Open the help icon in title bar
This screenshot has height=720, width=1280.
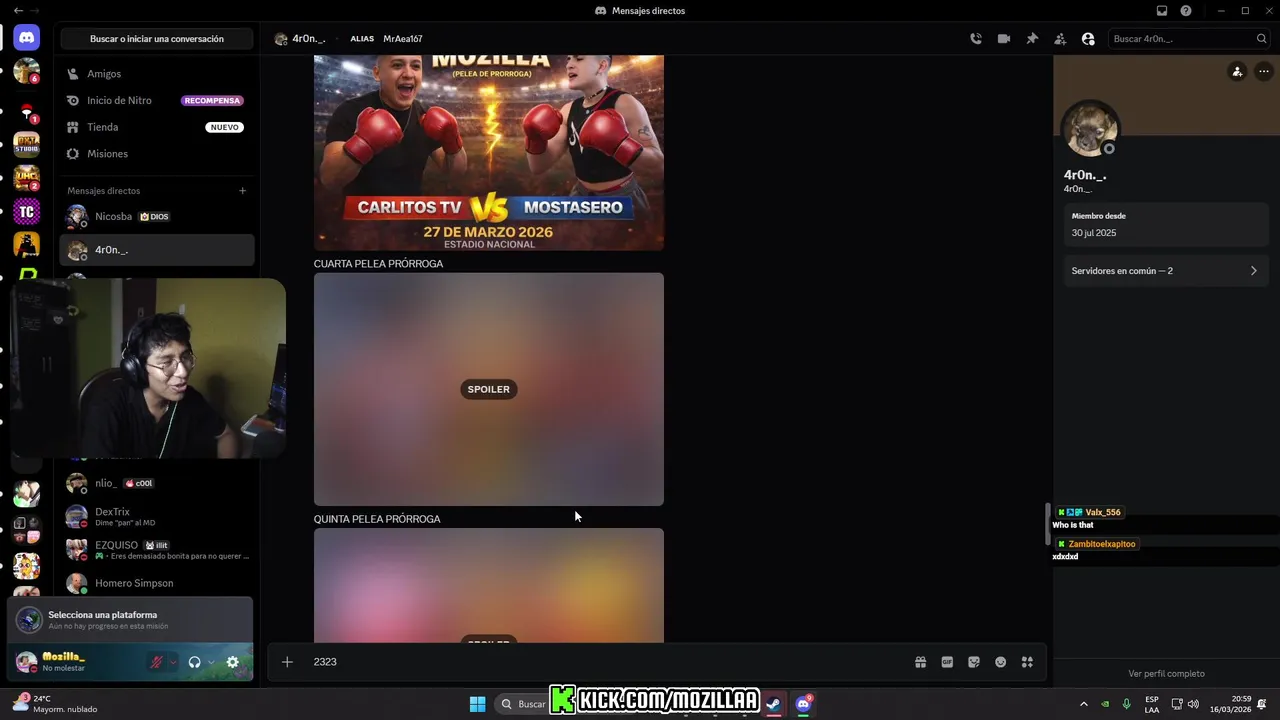point(1186,11)
